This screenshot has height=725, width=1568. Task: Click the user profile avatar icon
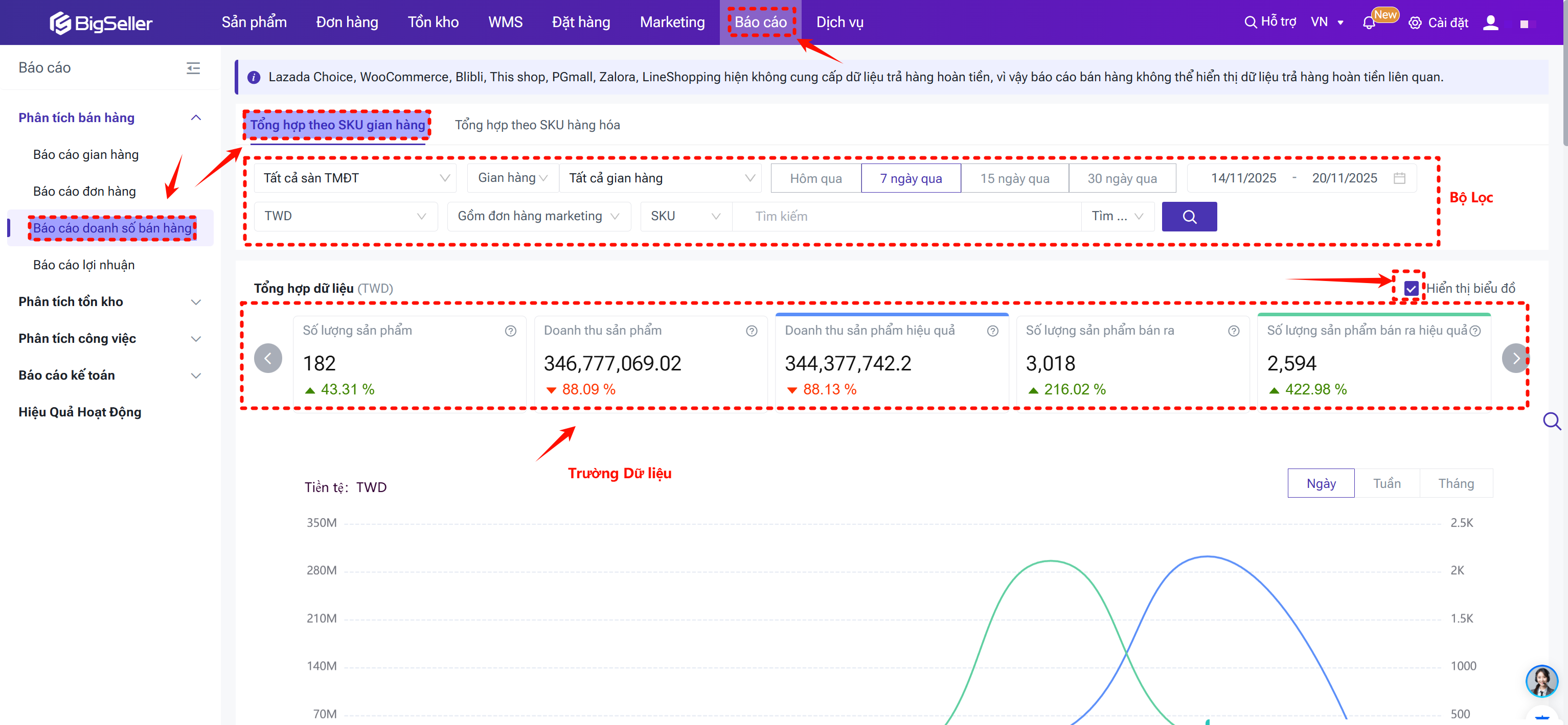click(1490, 23)
